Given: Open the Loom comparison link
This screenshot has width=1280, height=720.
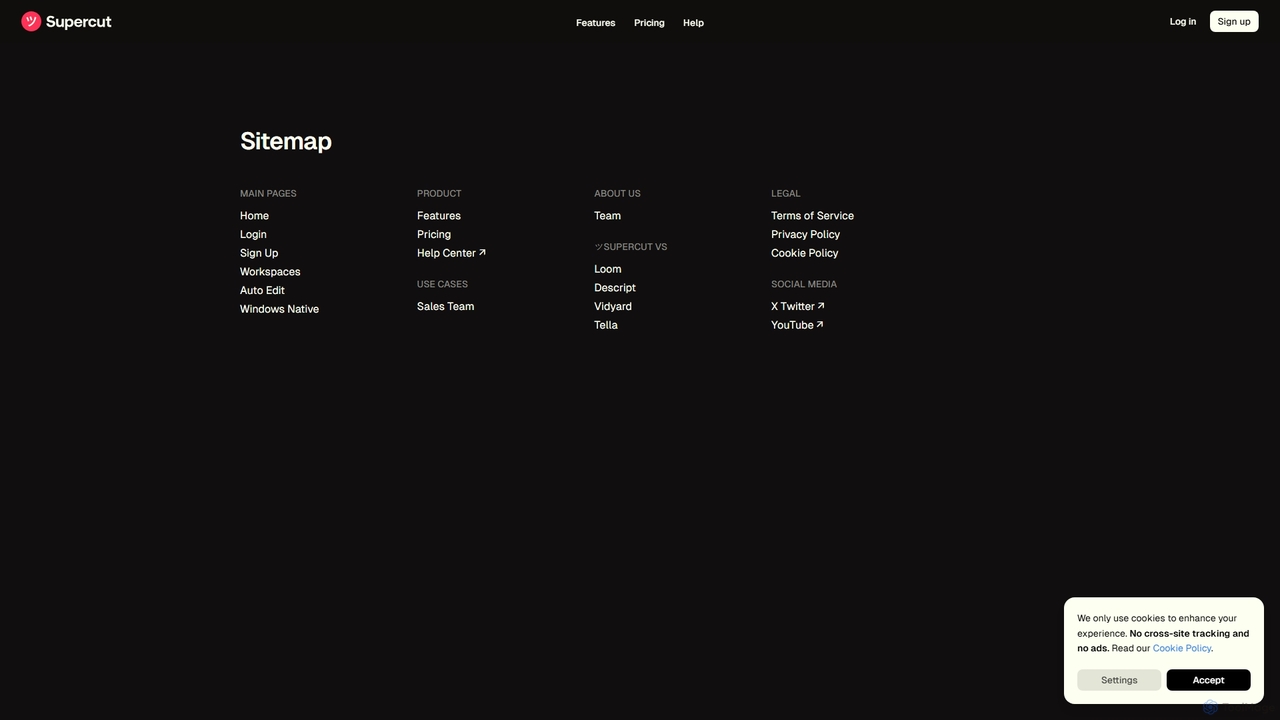Looking at the screenshot, I should pyautogui.click(x=607, y=269).
